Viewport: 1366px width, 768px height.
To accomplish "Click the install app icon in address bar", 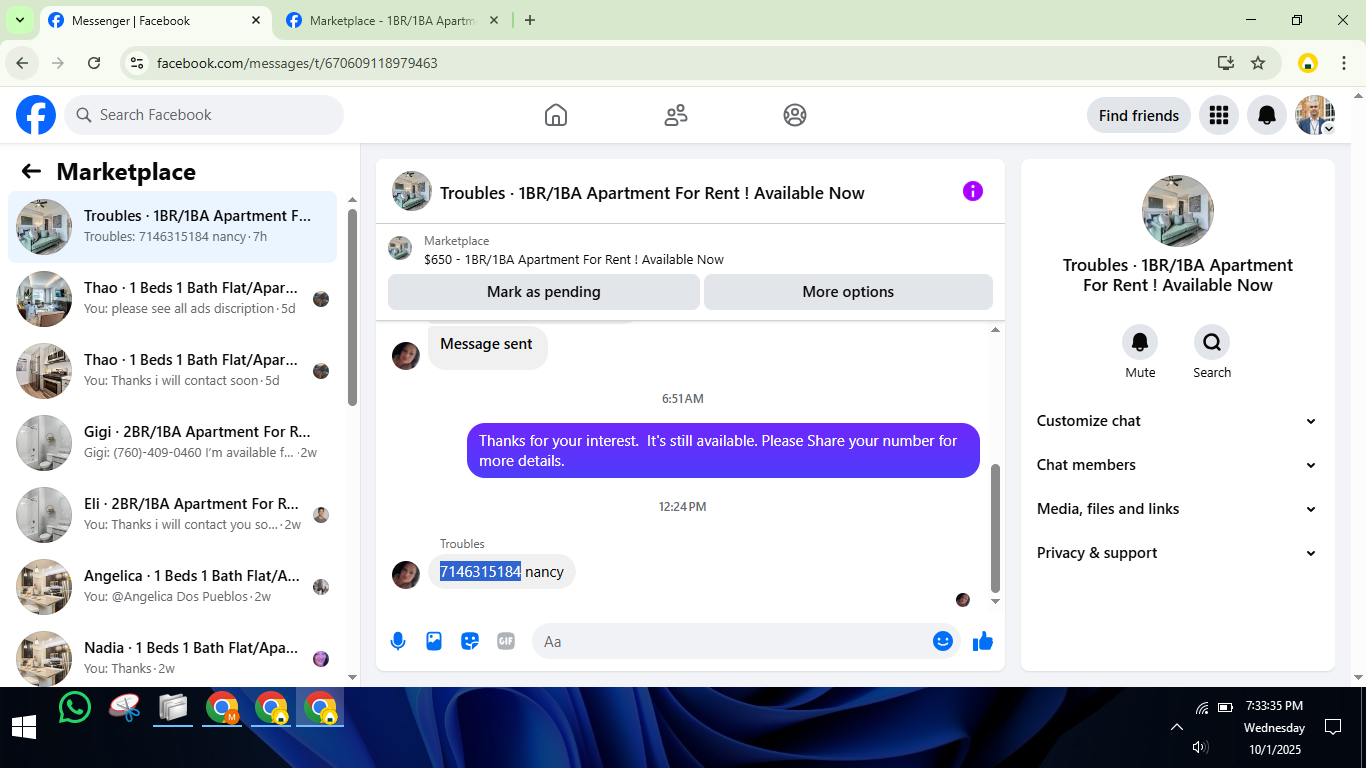I will 1226,63.
